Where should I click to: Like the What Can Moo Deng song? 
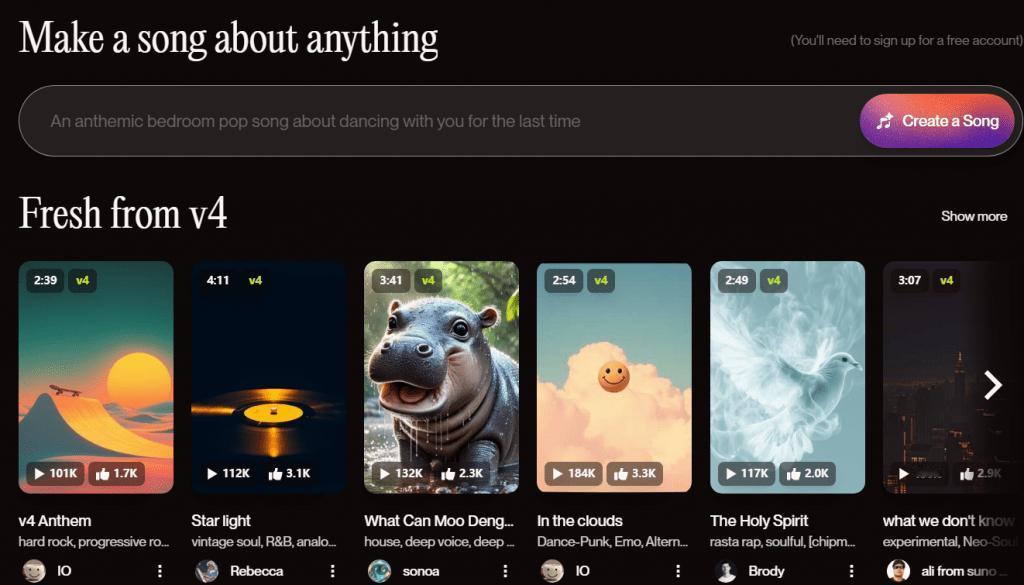462,473
